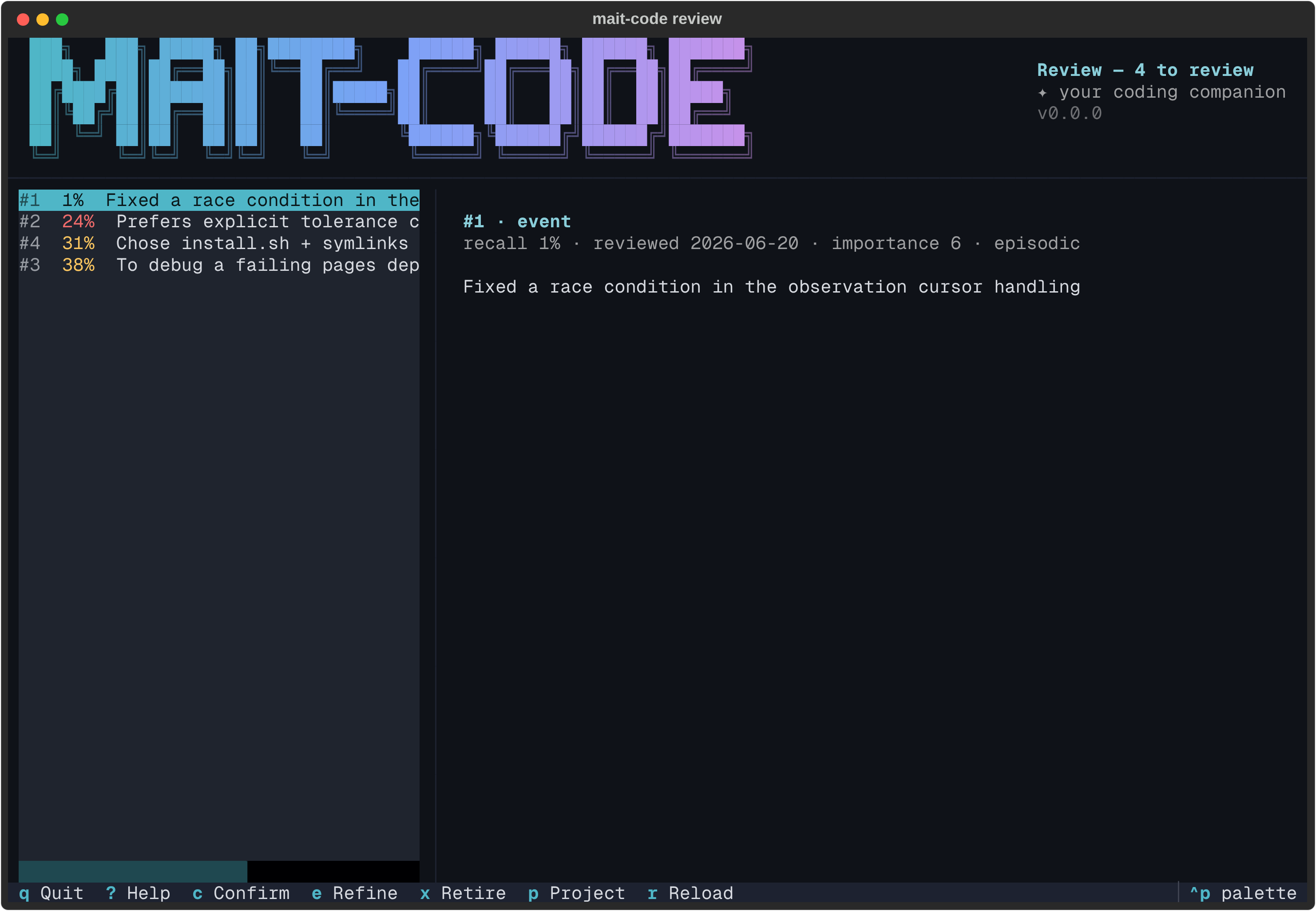This screenshot has width=1316, height=911.
Task: Click Retire in the footer bar
Action: [463, 893]
